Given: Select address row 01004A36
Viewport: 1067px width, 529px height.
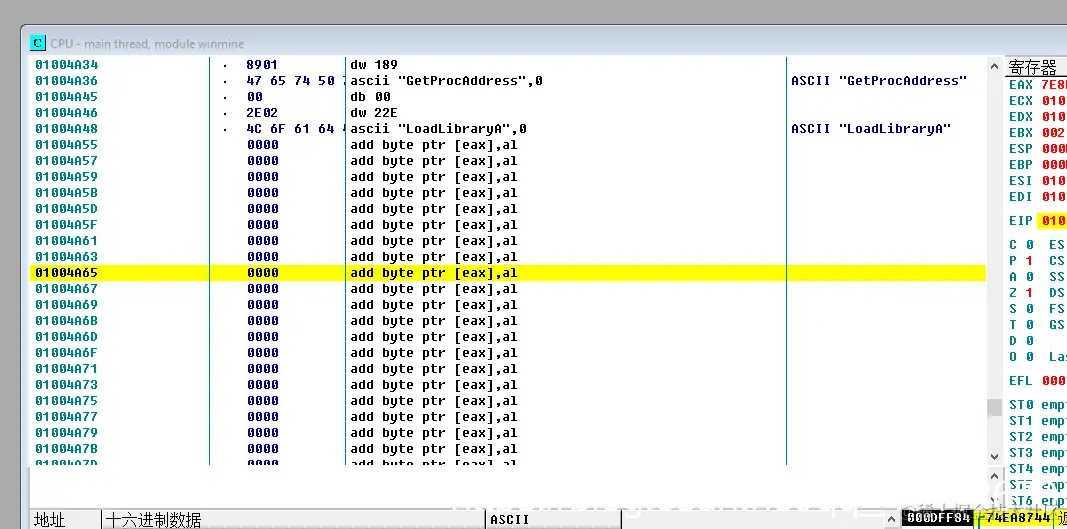Looking at the screenshot, I should (66, 81).
